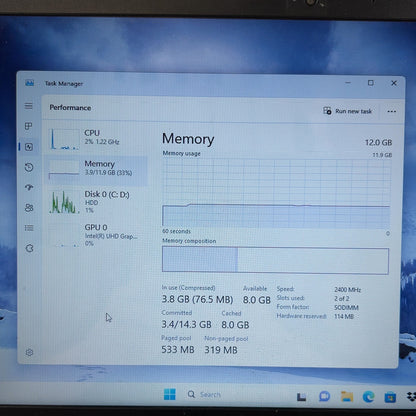Open the three-dot more options menu
416x416 pixels.
pyautogui.click(x=392, y=111)
